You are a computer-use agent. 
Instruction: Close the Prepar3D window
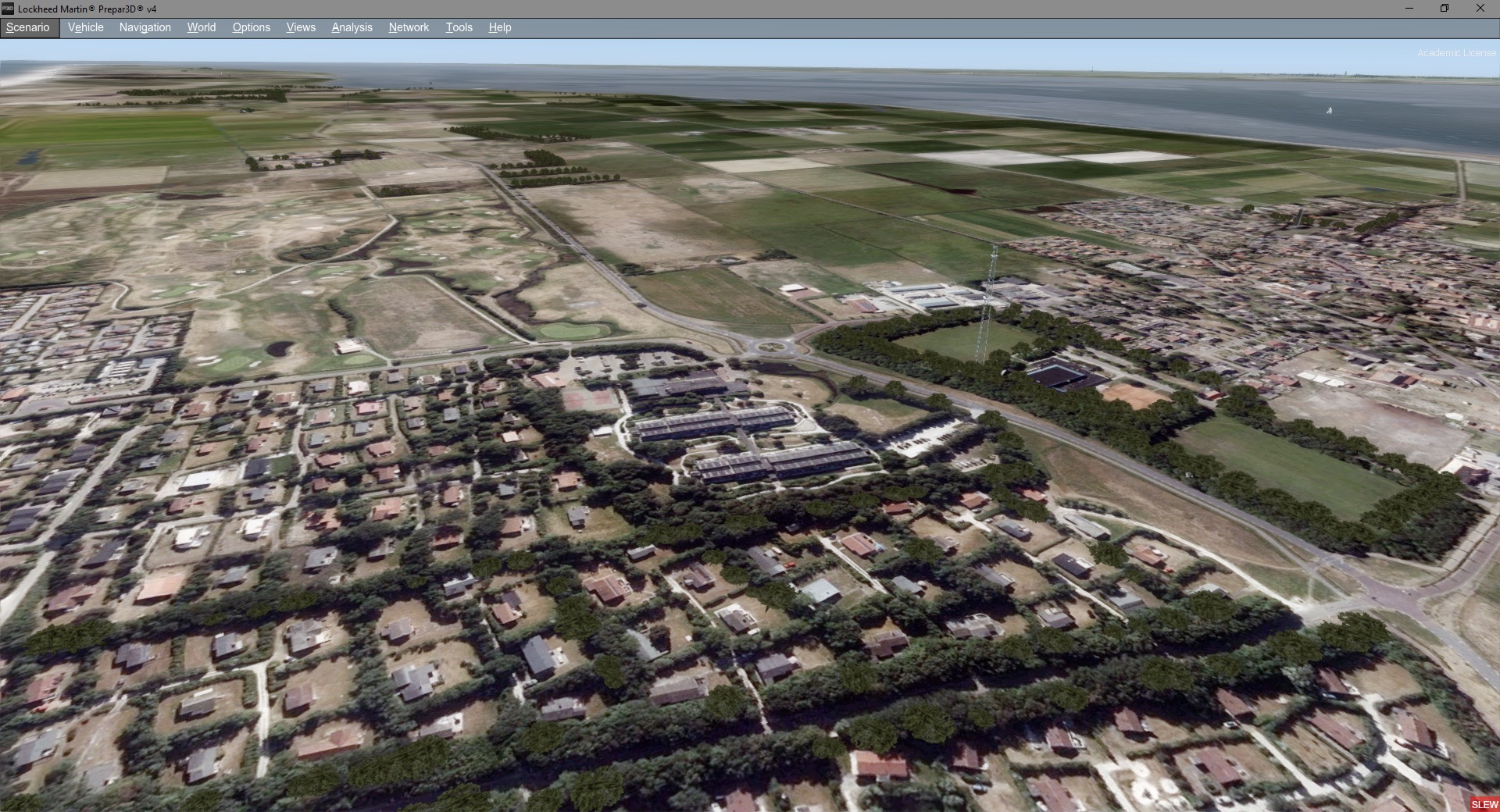coord(1480,9)
